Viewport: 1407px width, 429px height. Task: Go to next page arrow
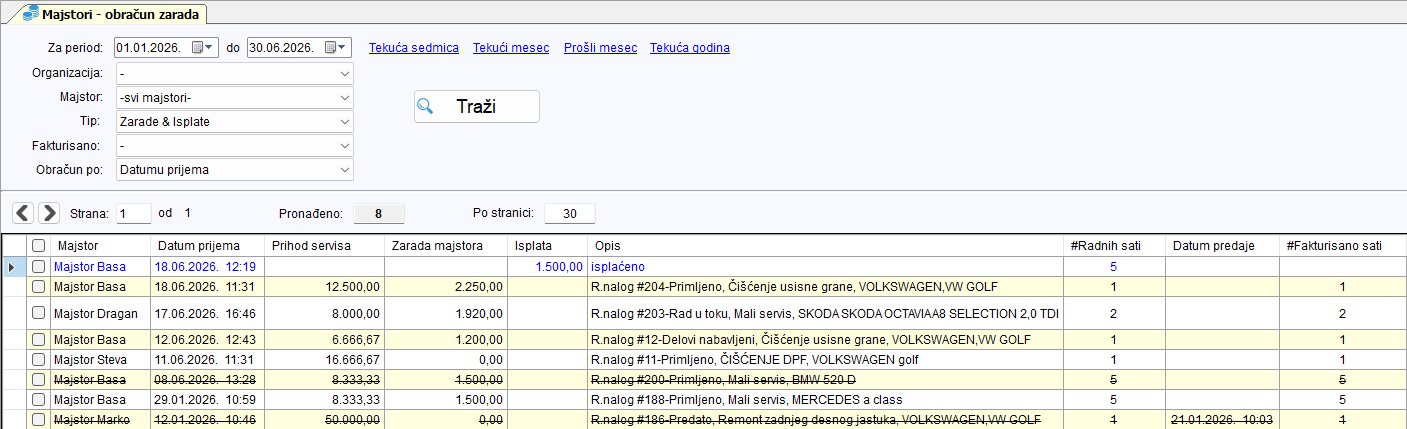click(x=48, y=212)
